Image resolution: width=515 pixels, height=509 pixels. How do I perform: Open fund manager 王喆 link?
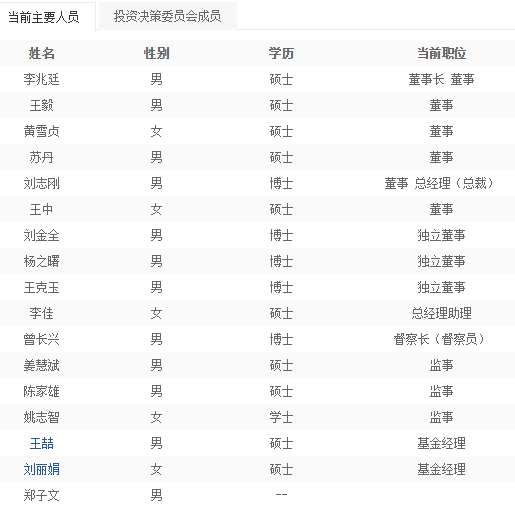click(42, 443)
